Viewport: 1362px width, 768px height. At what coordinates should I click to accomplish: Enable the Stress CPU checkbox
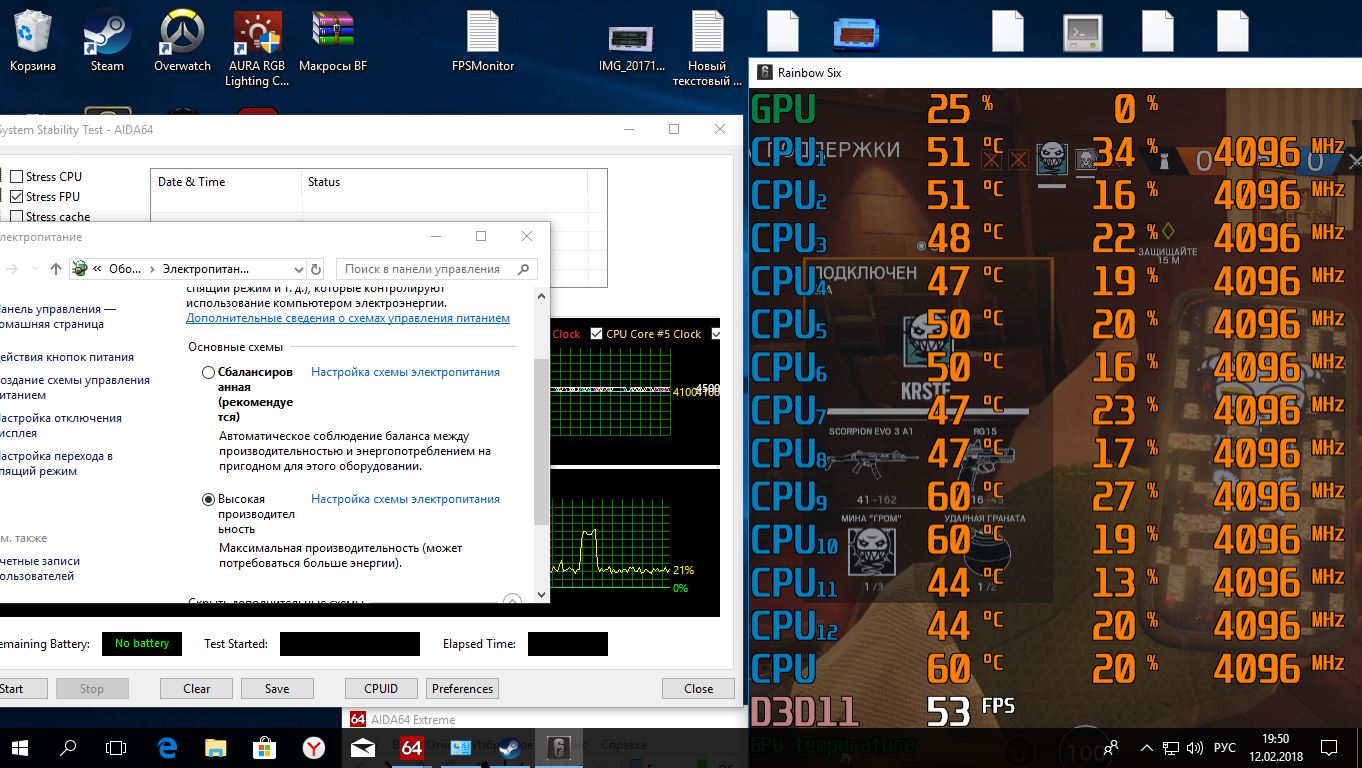(16, 177)
